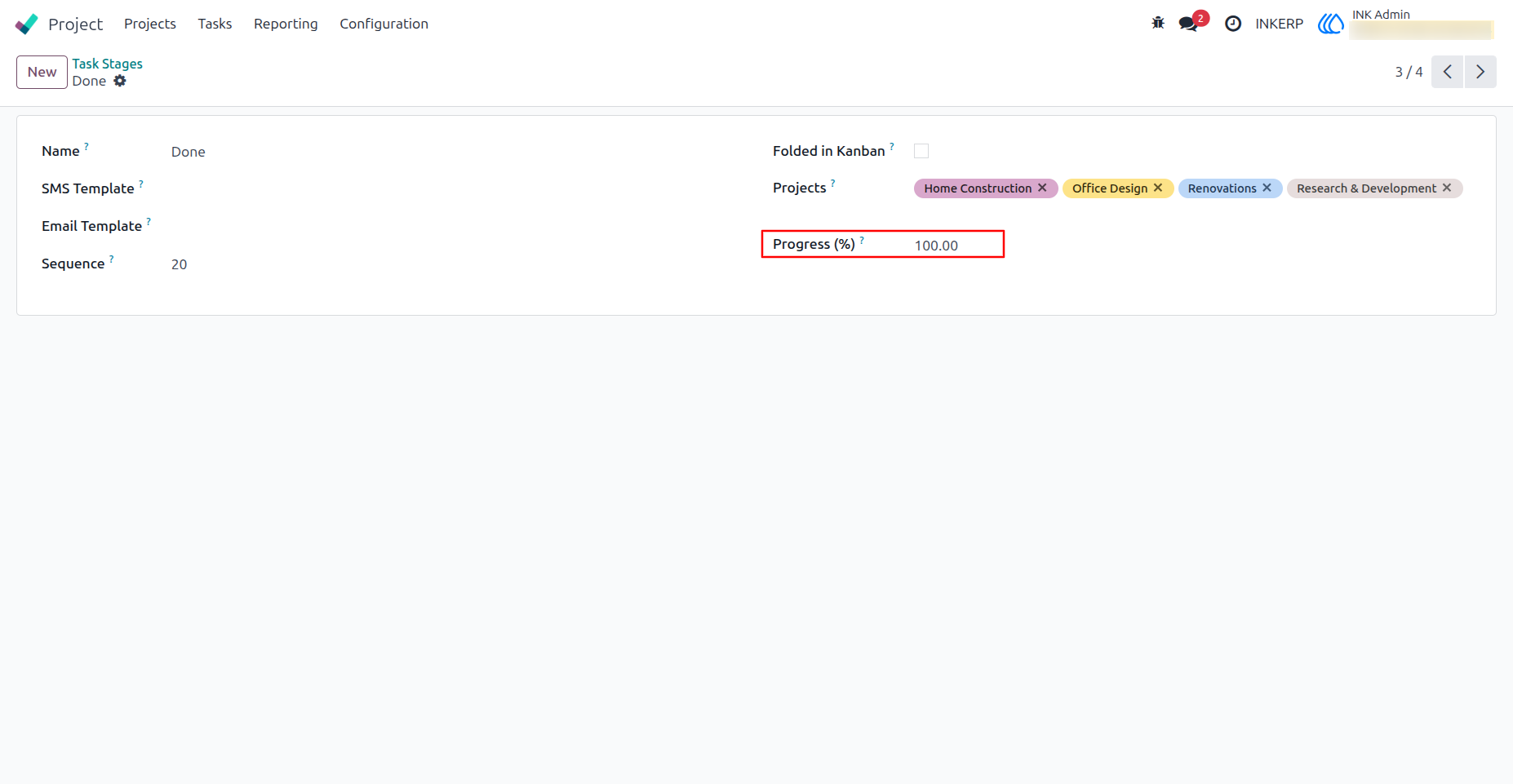Viewport: 1513px width, 784px height.
Task: Show help tooltip for Projects field
Action: pos(833,183)
